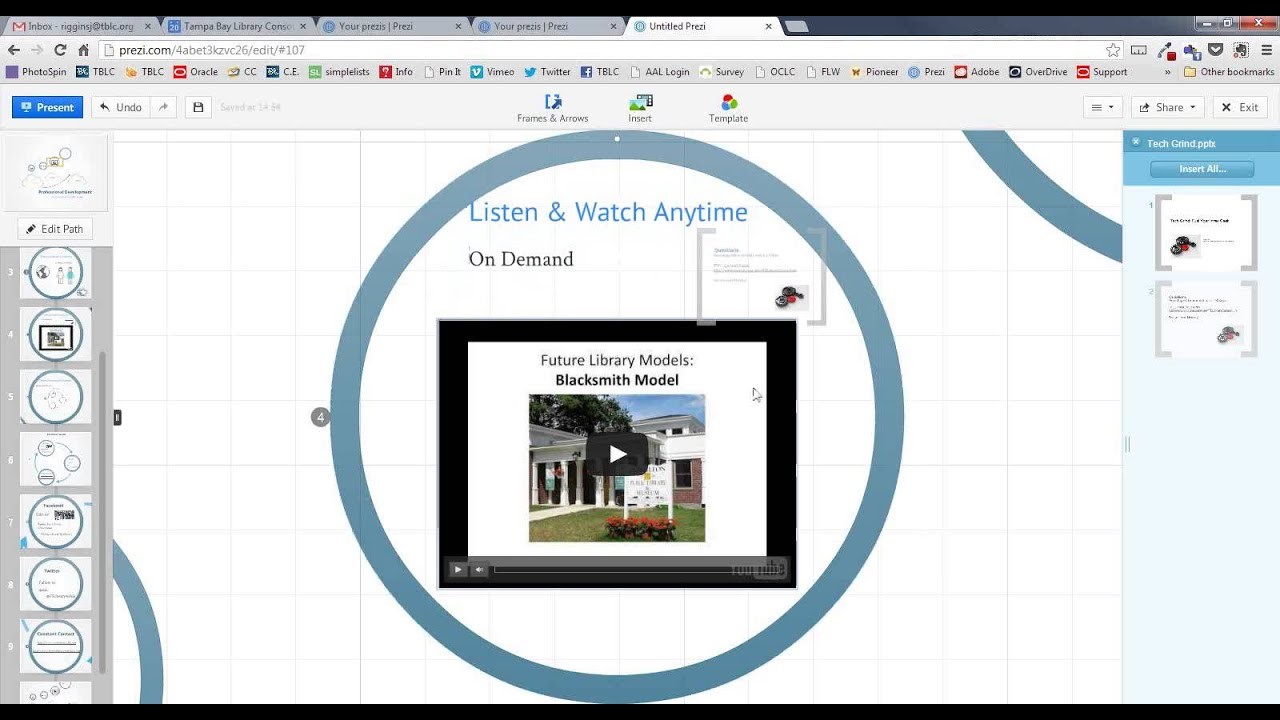Image resolution: width=1280 pixels, height=720 pixels.
Task: Open the Share dropdown menu
Action: tap(1166, 106)
